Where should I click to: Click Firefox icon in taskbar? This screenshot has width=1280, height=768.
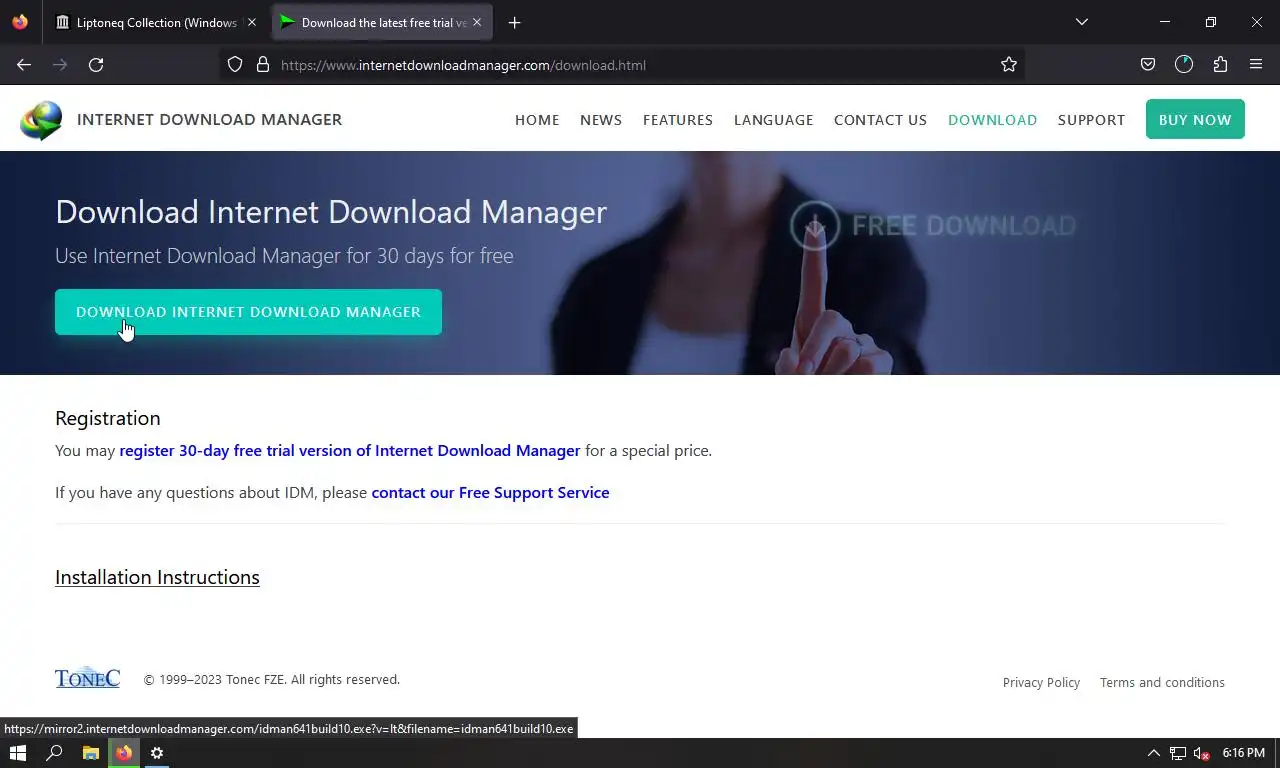124,753
